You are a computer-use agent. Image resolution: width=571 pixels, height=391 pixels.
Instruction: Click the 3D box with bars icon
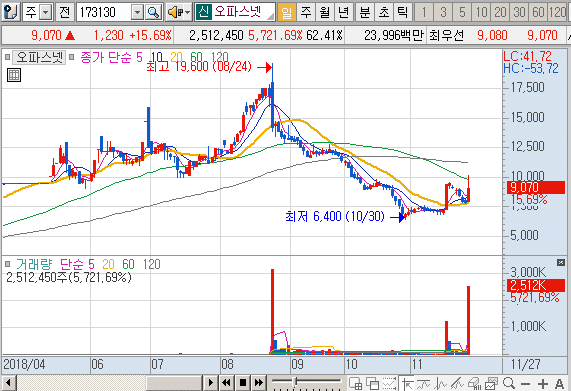click(x=474, y=383)
